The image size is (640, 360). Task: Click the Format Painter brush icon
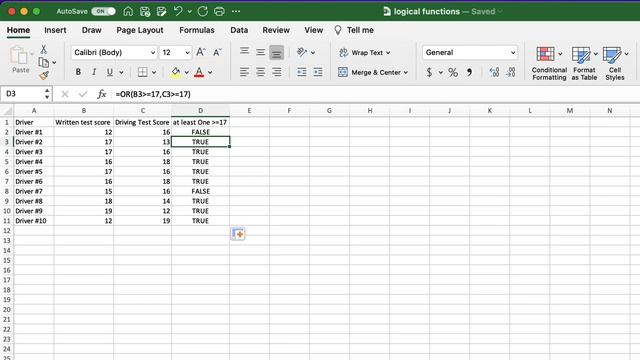click(x=44, y=76)
